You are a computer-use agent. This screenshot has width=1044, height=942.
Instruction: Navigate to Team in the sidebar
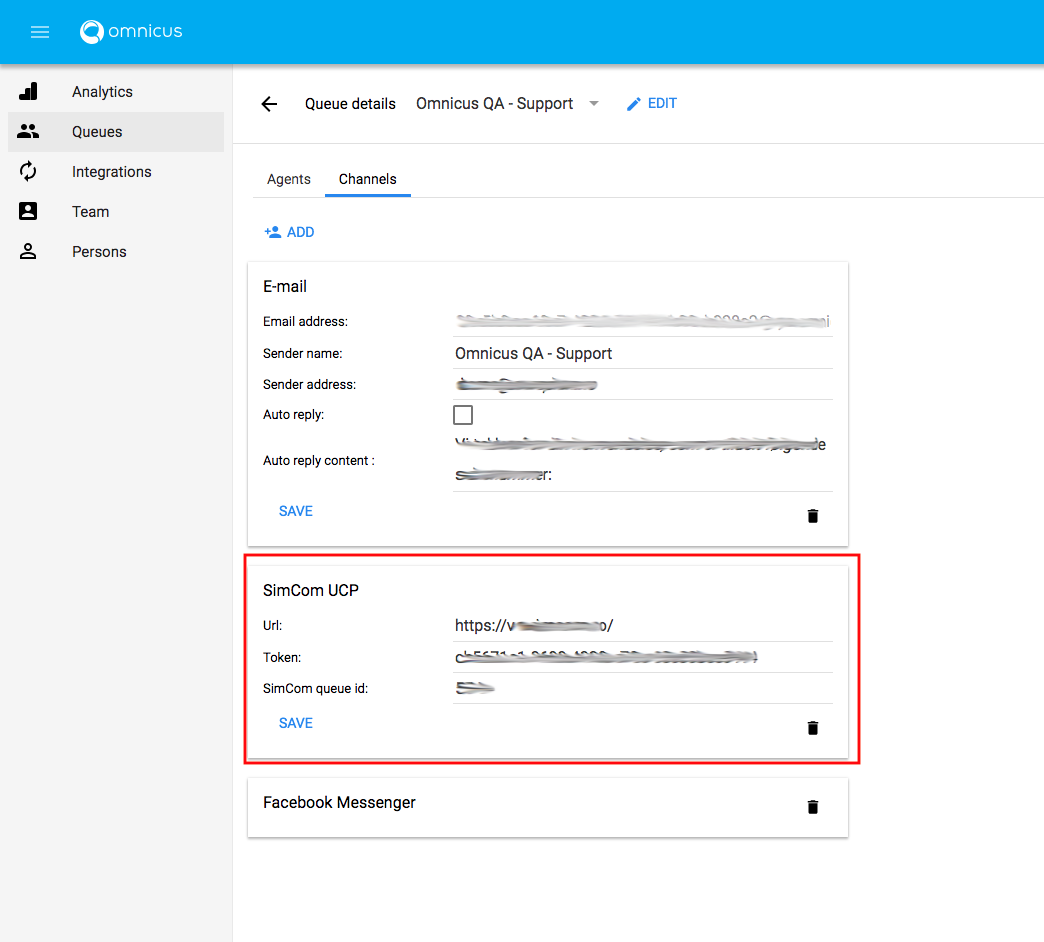pos(90,212)
